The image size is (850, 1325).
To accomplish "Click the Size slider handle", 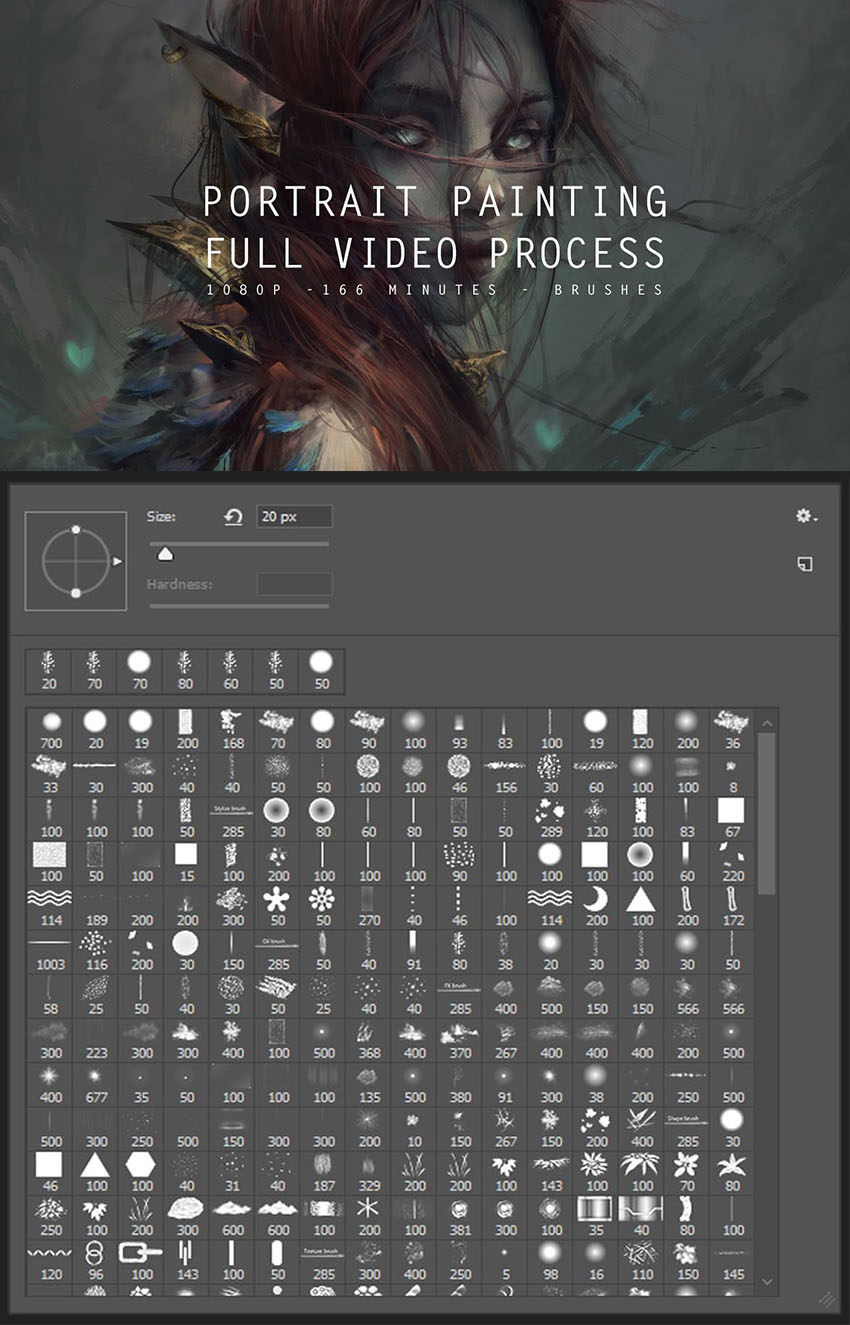I will coord(165,554).
